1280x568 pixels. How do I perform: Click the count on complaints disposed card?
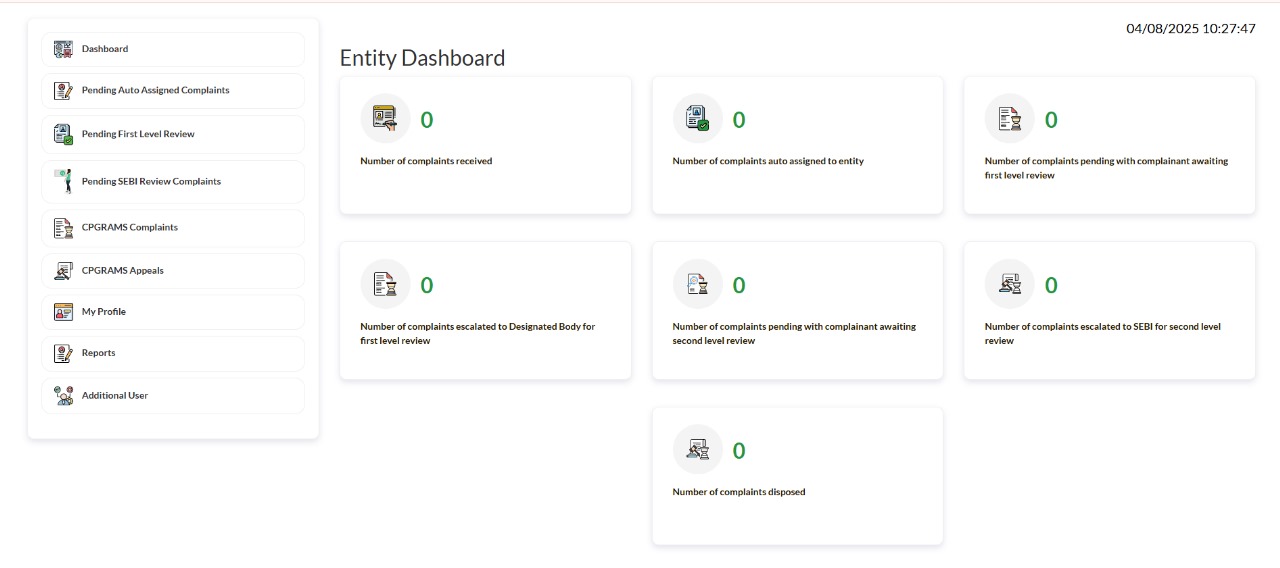tap(739, 451)
